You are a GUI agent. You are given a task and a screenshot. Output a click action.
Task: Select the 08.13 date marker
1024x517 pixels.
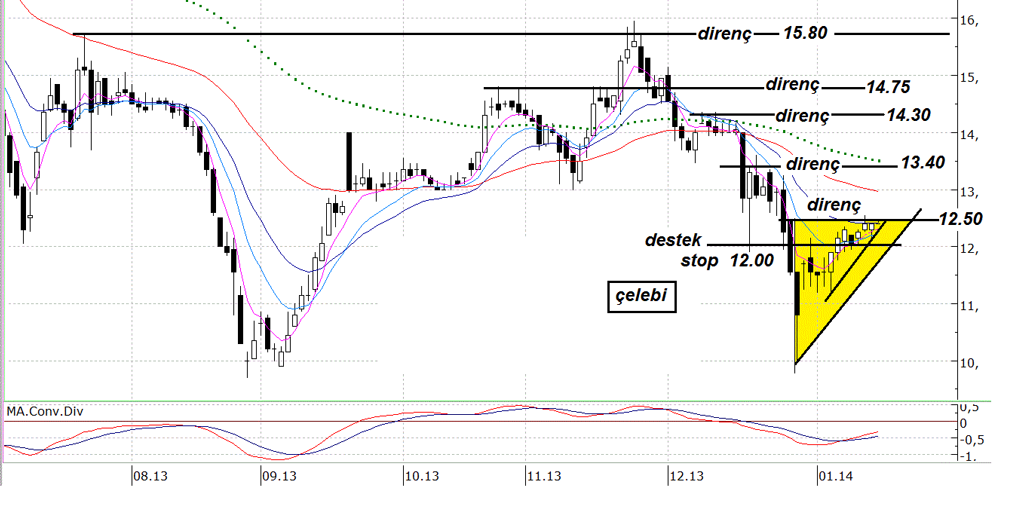[149, 477]
